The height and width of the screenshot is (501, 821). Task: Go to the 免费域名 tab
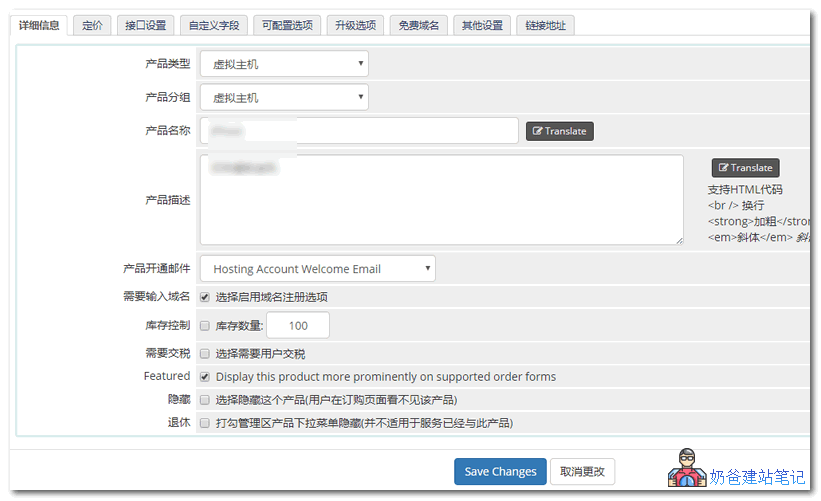[x=418, y=25]
